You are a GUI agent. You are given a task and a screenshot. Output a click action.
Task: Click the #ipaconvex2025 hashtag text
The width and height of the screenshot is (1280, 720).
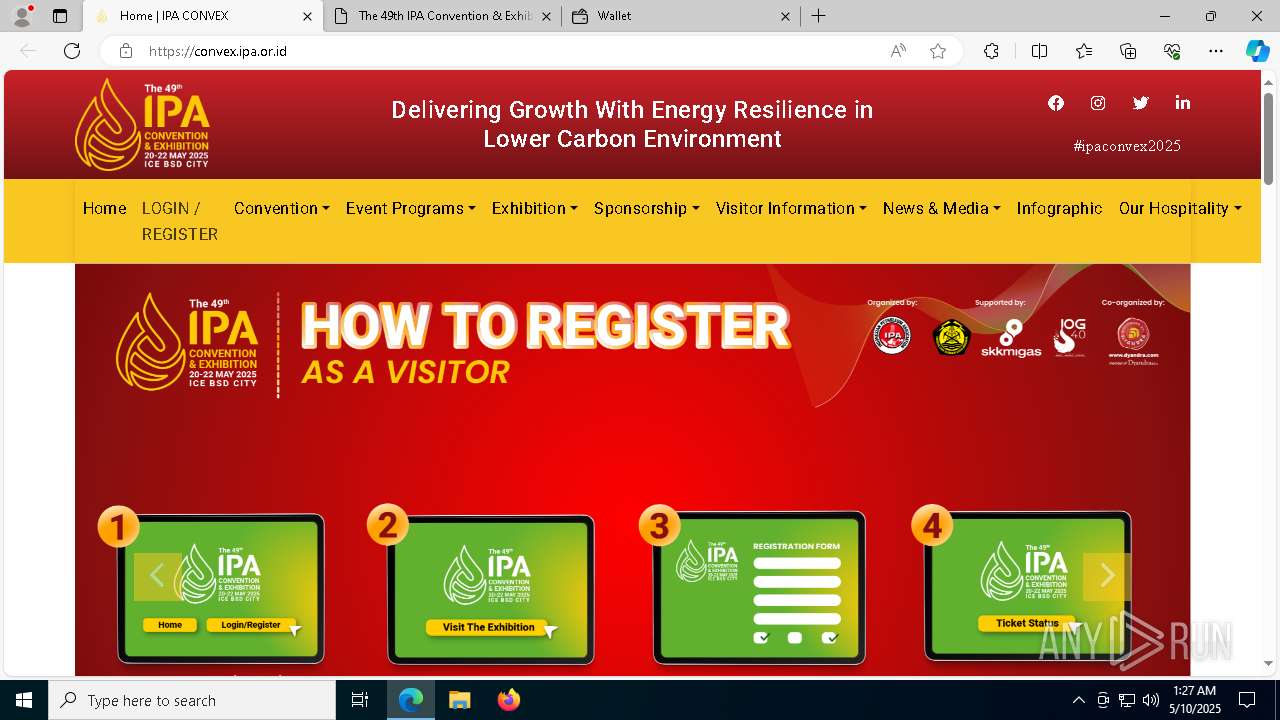point(1127,146)
